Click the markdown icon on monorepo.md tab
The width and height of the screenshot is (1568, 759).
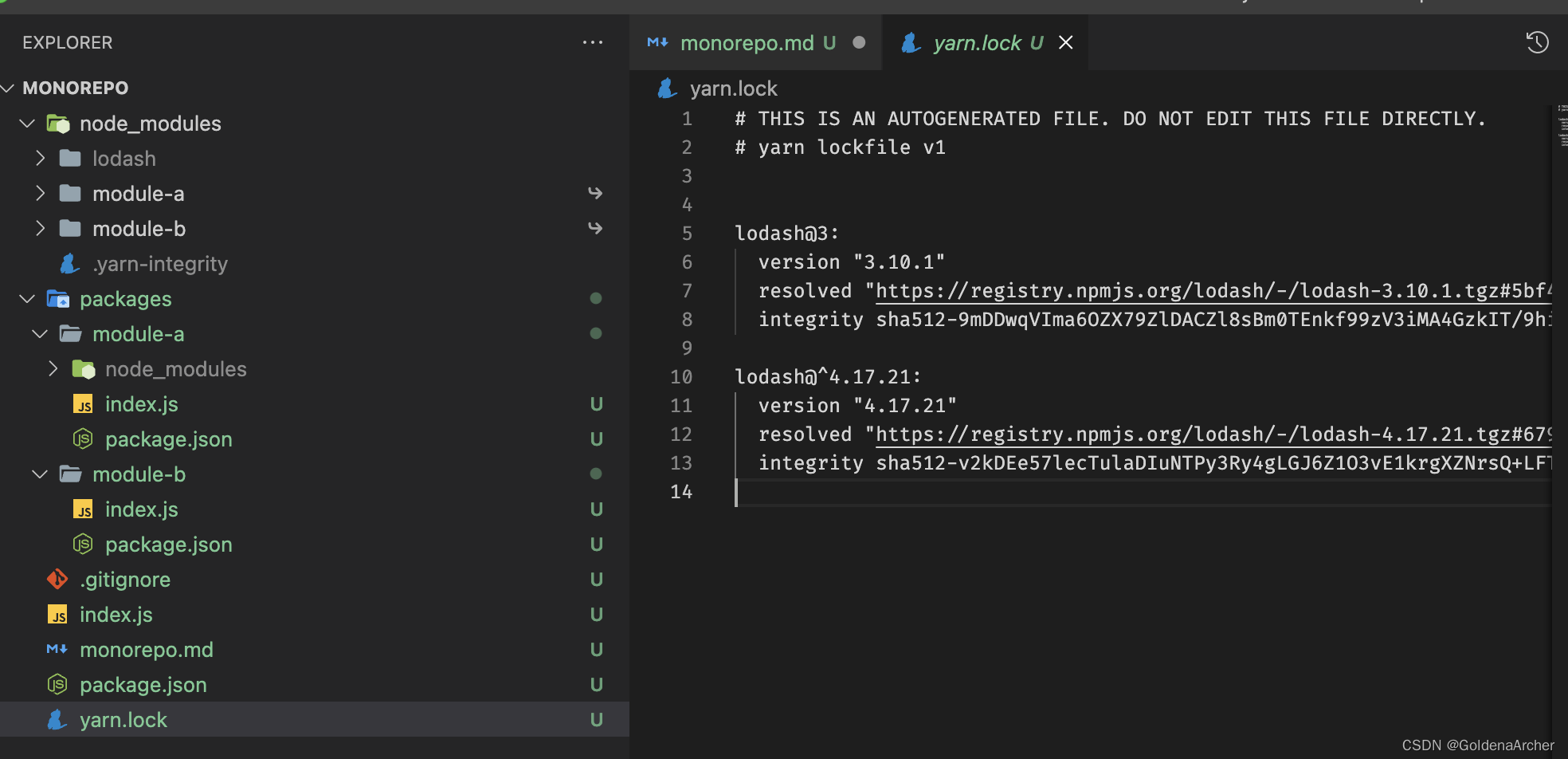click(657, 42)
